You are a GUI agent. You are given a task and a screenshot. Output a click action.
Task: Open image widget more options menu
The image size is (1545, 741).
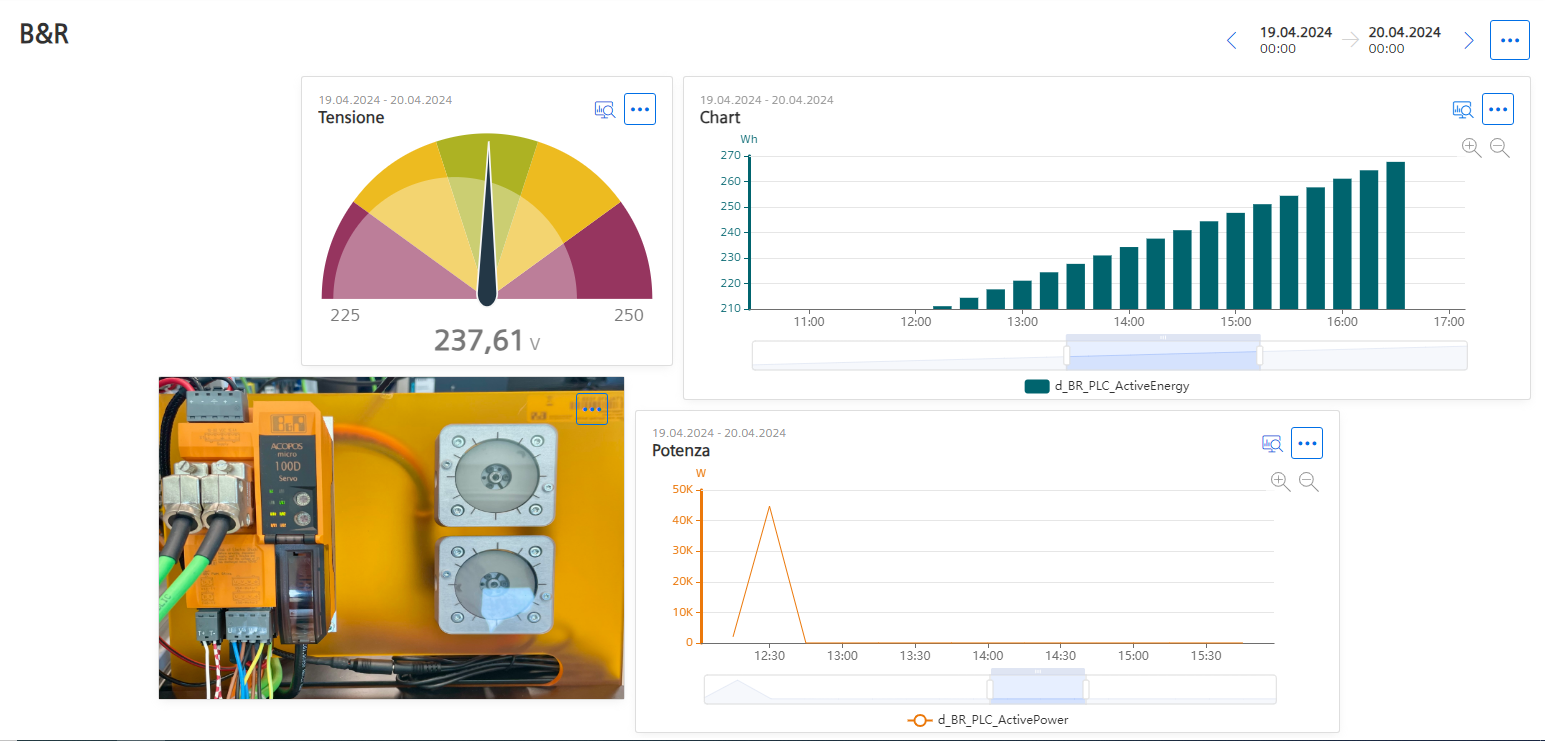(x=592, y=409)
